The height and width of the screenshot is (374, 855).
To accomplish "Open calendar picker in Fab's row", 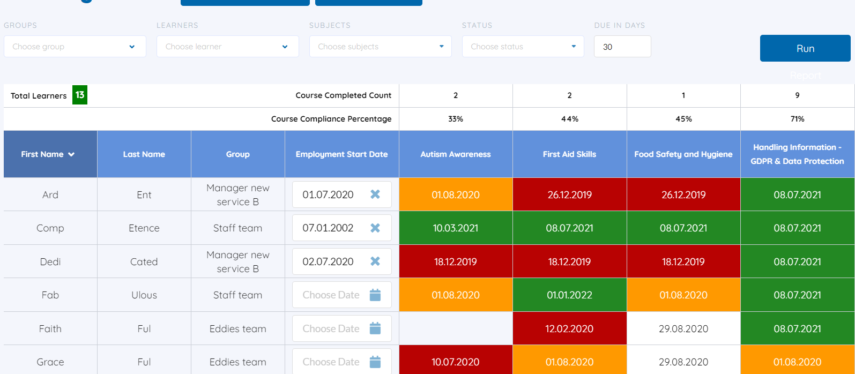I will coord(375,295).
